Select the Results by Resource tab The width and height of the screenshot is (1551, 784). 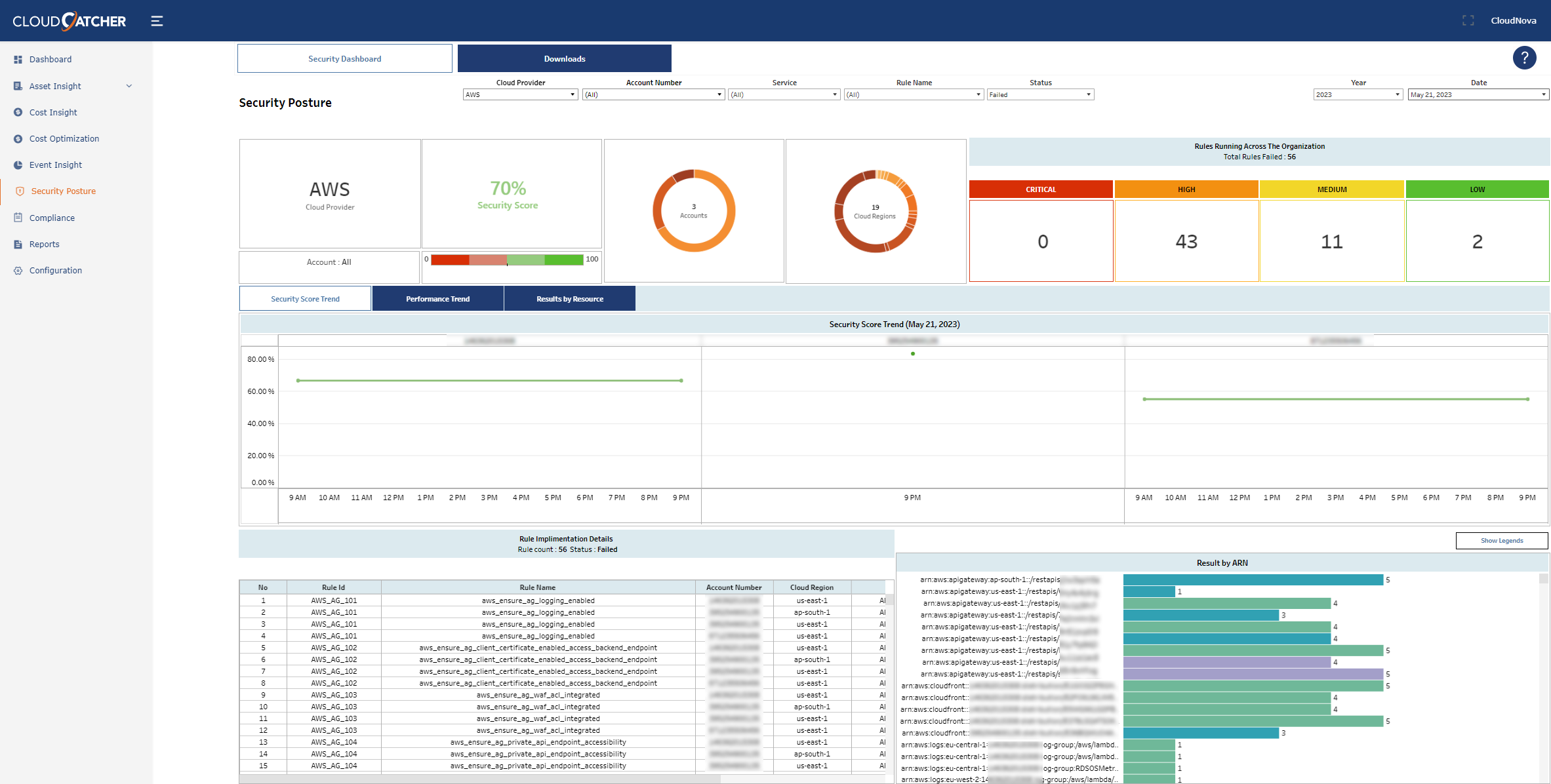pyautogui.click(x=569, y=299)
